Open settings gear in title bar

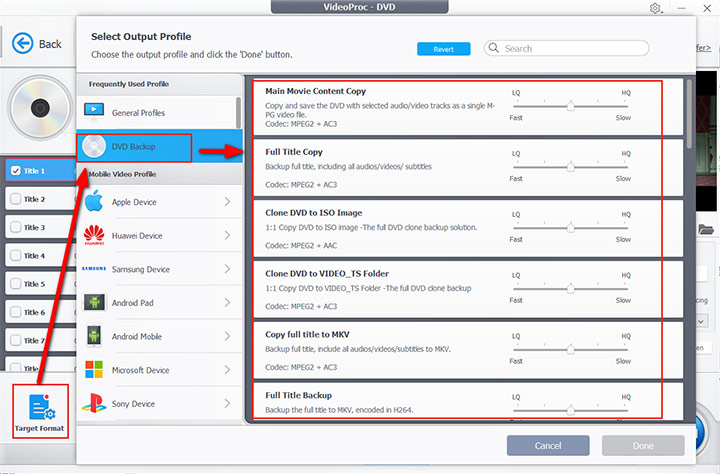[655, 8]
